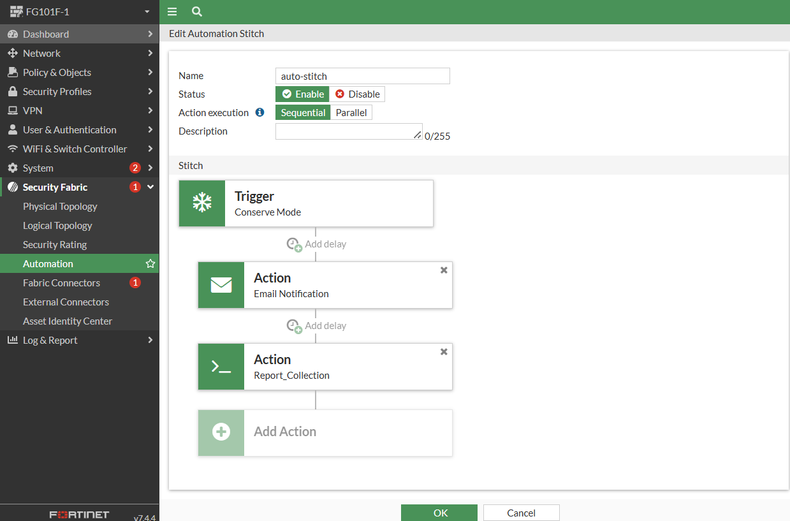Toggle the hamburger menu icon
This screenshot has width=790, height=521.
[172, 12]
